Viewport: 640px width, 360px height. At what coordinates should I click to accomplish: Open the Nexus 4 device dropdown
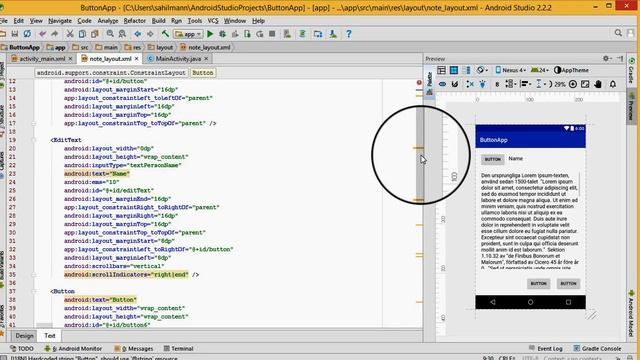point(510,70)
